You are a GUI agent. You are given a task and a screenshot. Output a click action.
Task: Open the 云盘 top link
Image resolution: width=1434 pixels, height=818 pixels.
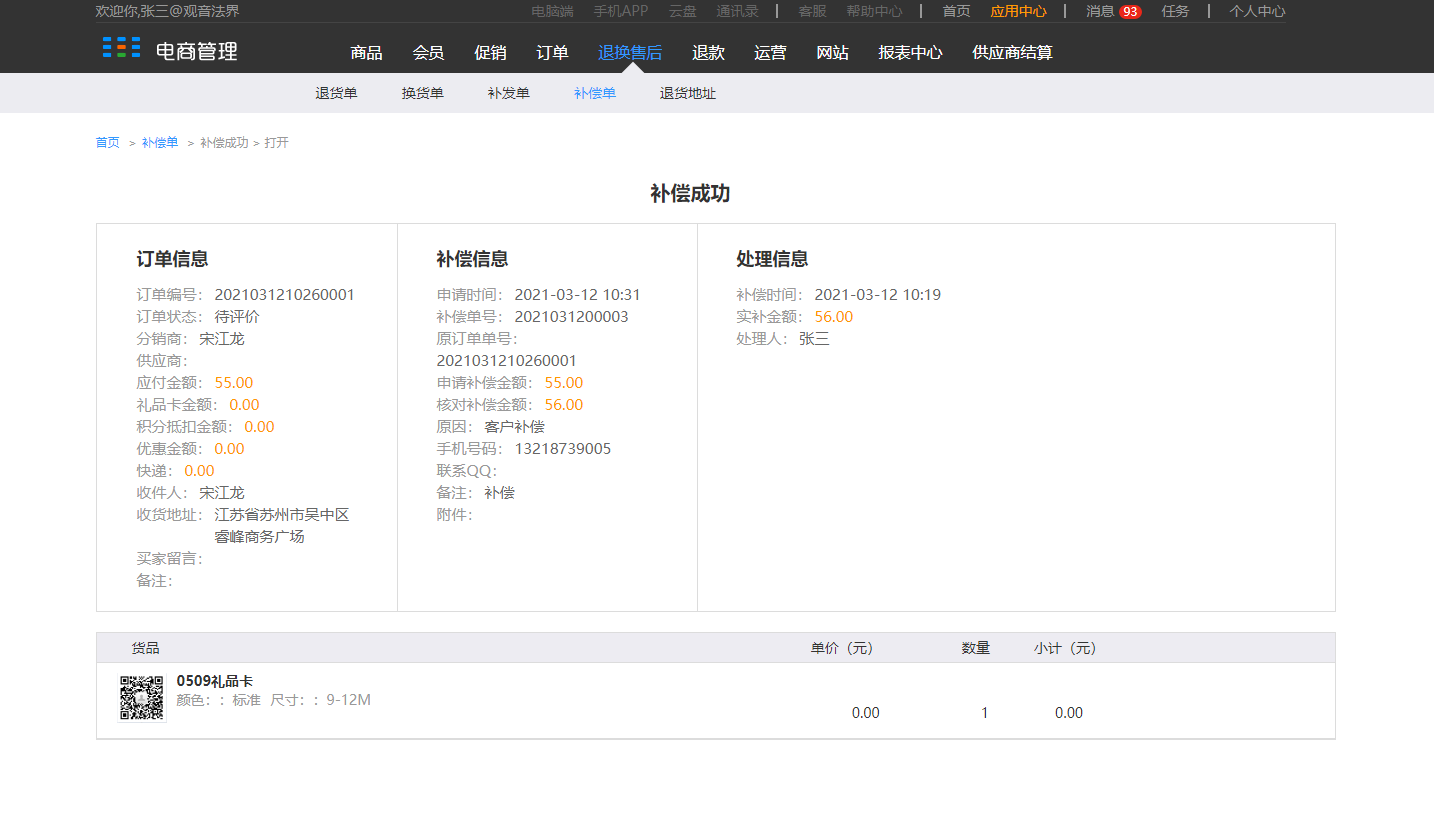[x=683, y=12]
